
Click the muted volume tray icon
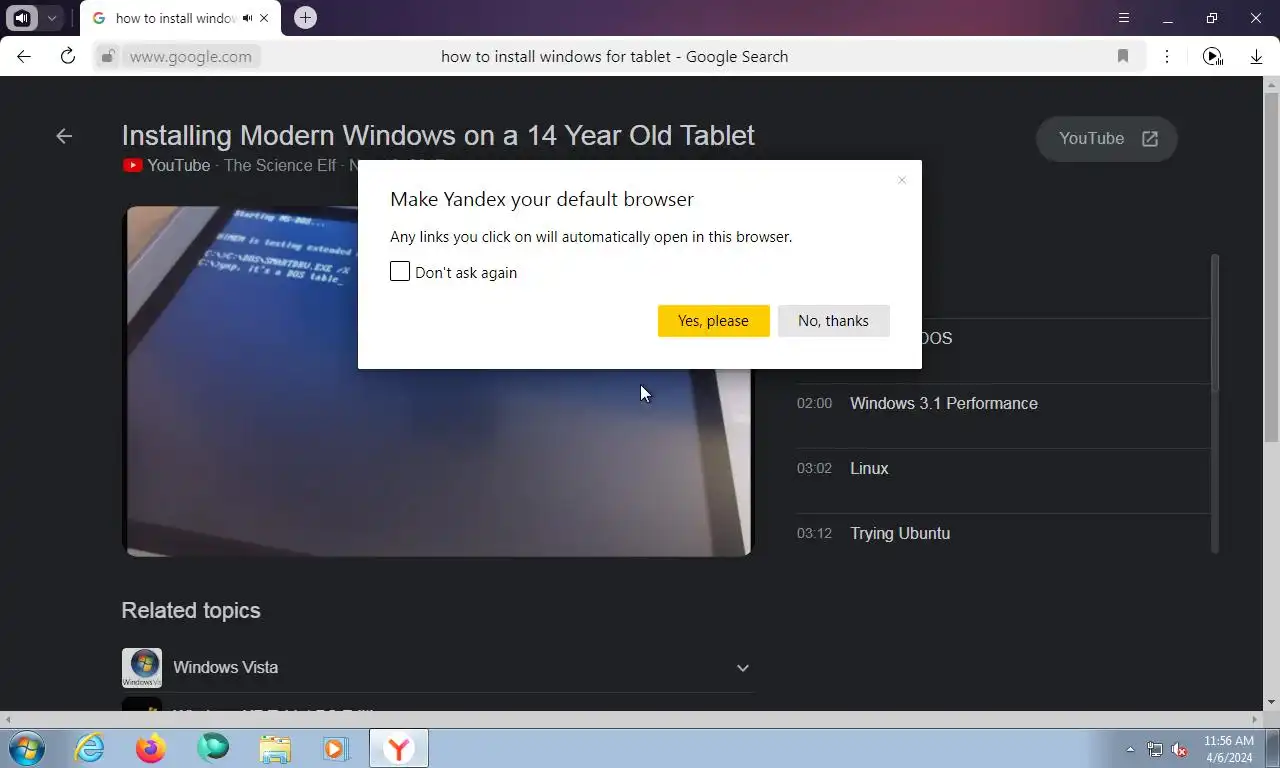1180,749
